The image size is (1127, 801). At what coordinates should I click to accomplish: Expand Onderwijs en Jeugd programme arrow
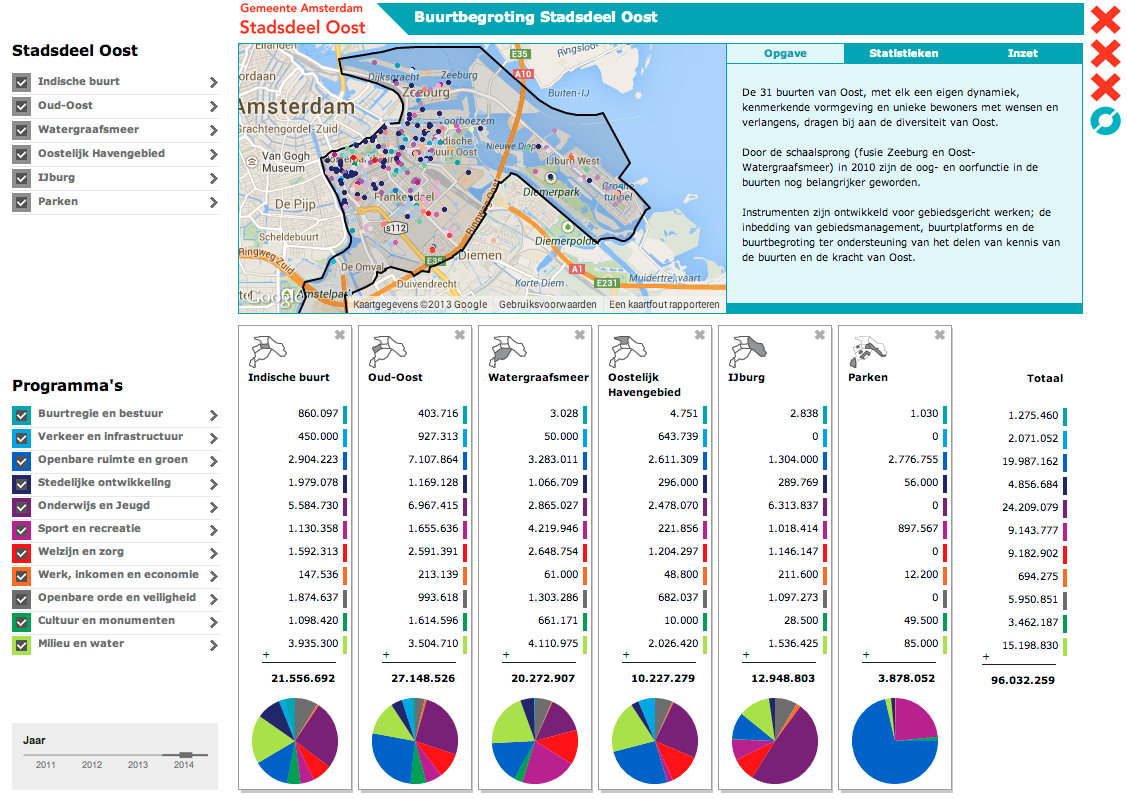(213, 507)
